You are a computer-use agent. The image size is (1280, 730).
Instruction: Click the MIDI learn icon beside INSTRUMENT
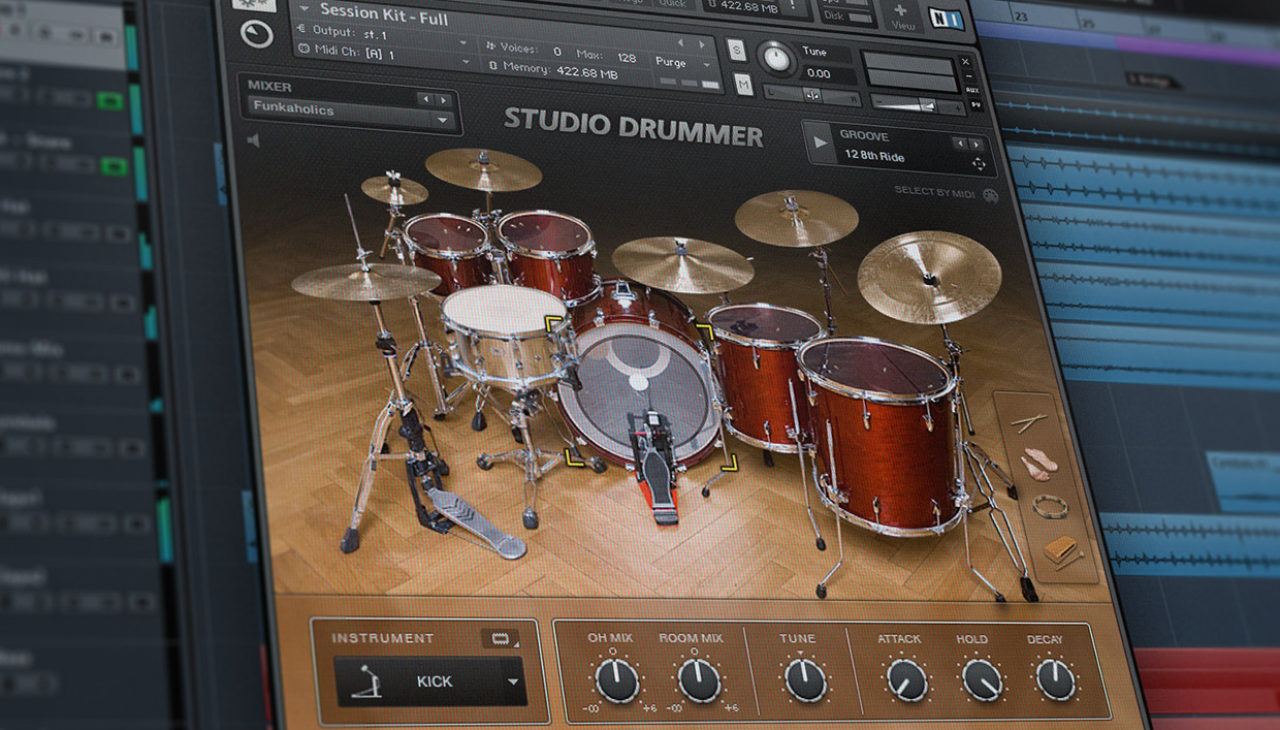pos(498,639)
